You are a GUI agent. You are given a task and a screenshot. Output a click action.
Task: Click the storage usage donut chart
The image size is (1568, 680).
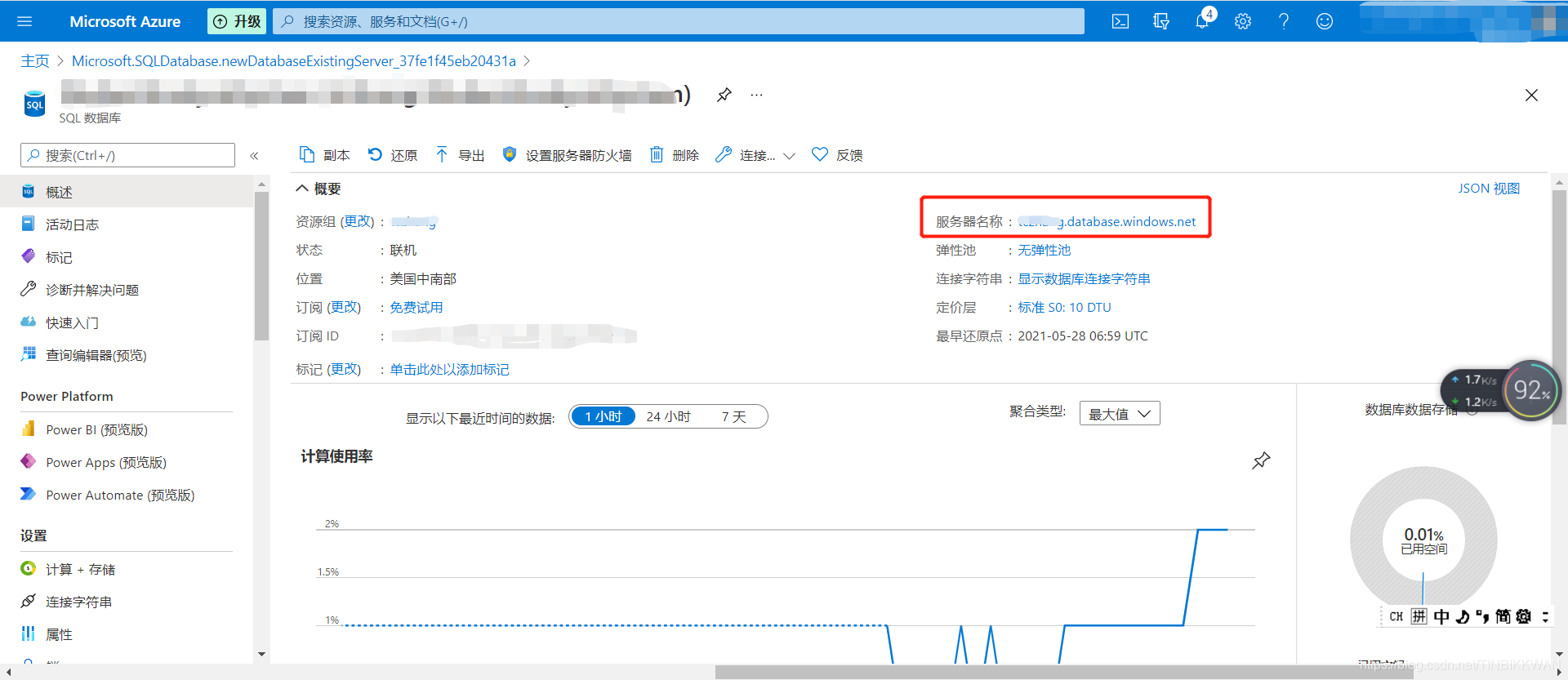click(1423, 540)
